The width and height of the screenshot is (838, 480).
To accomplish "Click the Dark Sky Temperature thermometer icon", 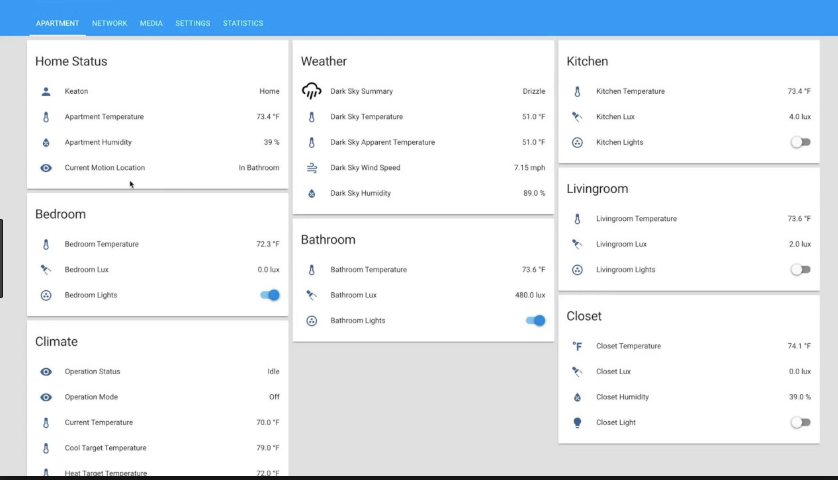I will pos(312,117).
